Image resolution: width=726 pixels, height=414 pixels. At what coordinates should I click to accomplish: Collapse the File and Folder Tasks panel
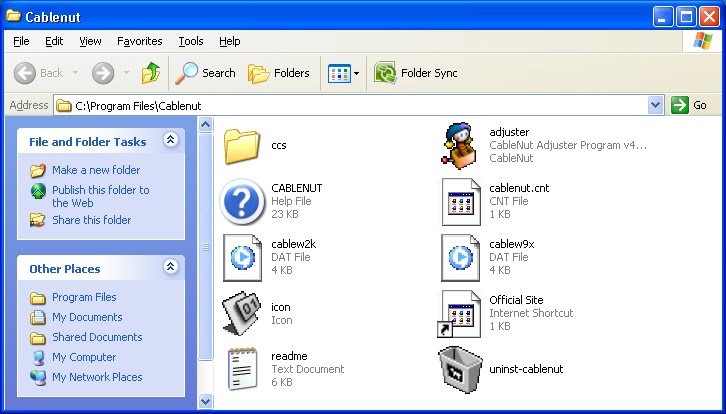coord(170,139)
